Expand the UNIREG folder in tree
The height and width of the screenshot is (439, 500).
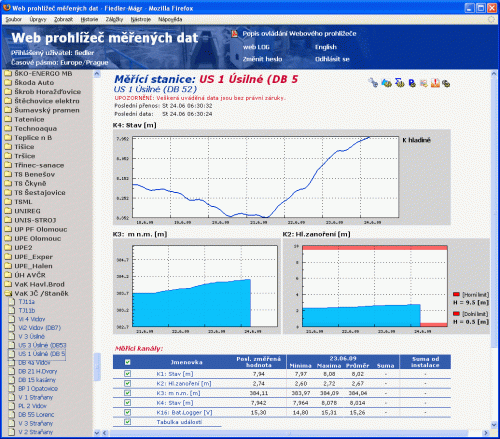pos(8,211)
